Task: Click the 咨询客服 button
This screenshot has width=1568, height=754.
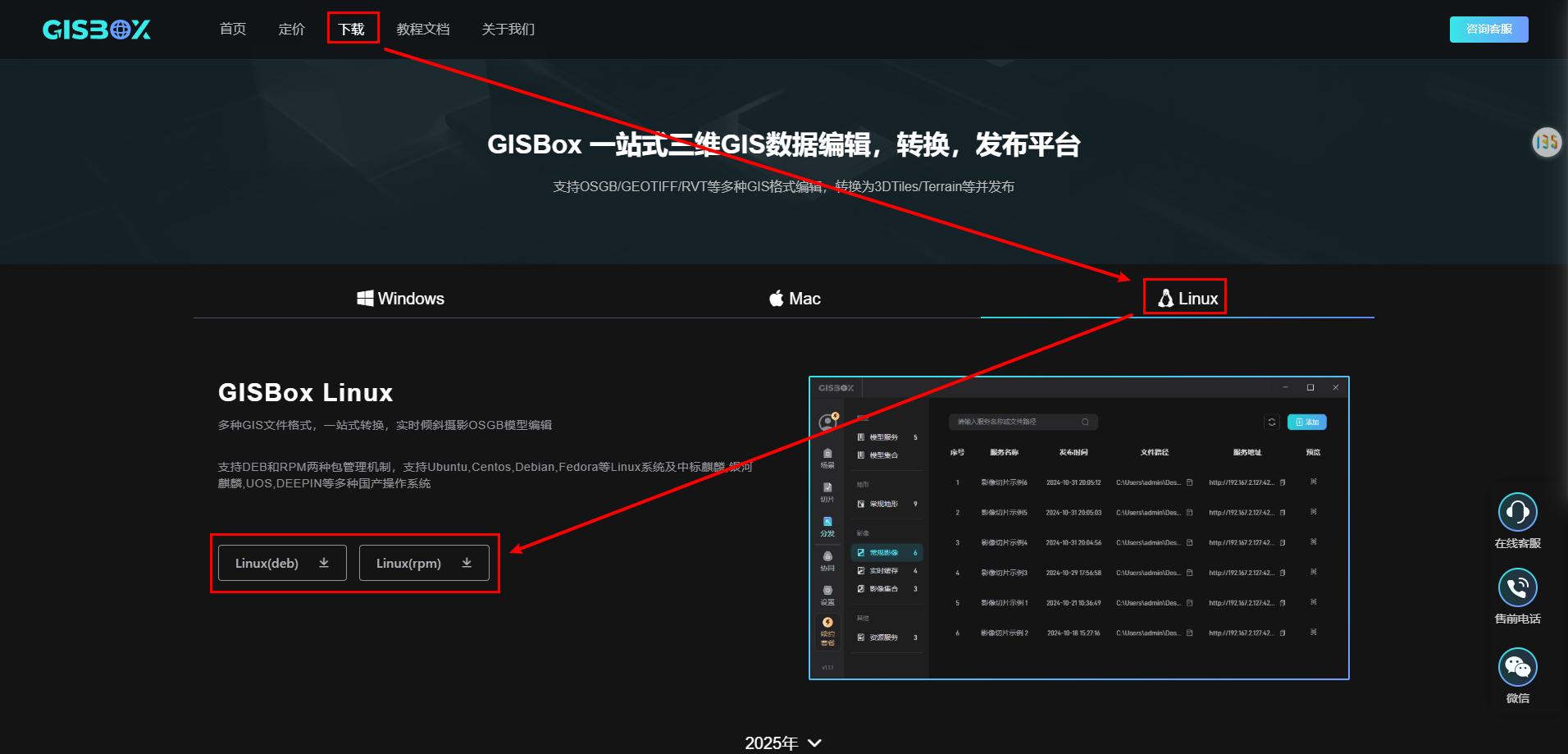Action: (x=1488, y=29)
